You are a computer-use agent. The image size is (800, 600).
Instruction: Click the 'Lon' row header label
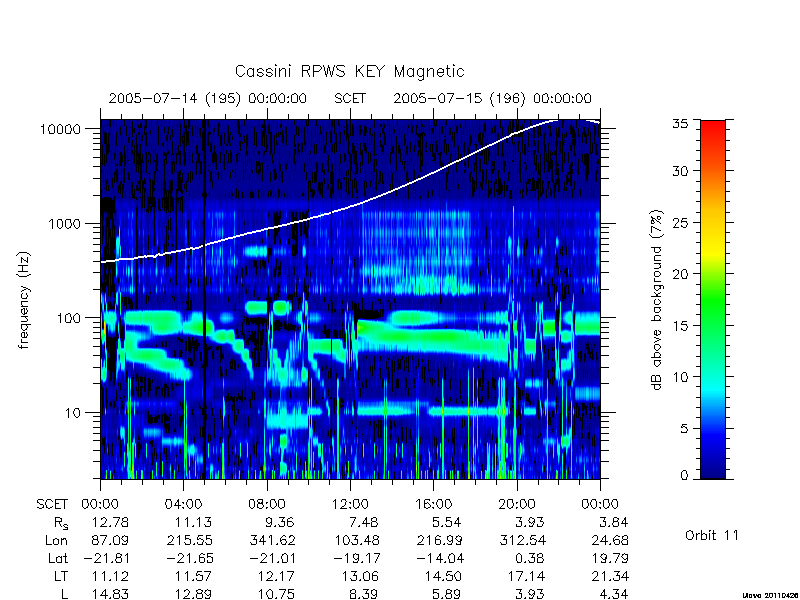(x=57, y=540)
